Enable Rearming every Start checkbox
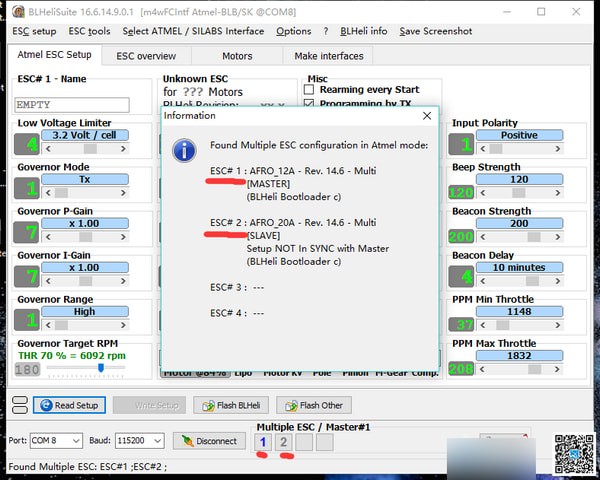Viewport: 600px width, 480px height. tap(309, 90)
